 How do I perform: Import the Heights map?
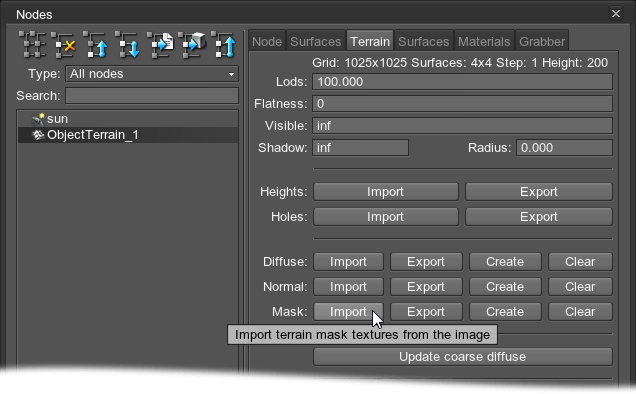click(385, 192)
